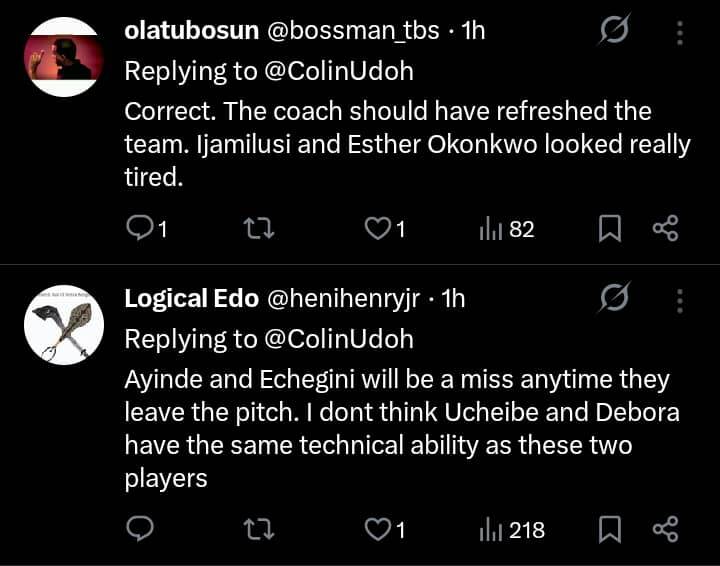The image size is (720, 566).
Task: Reply to Logical Edo's tweet
Action: (140, 528)
